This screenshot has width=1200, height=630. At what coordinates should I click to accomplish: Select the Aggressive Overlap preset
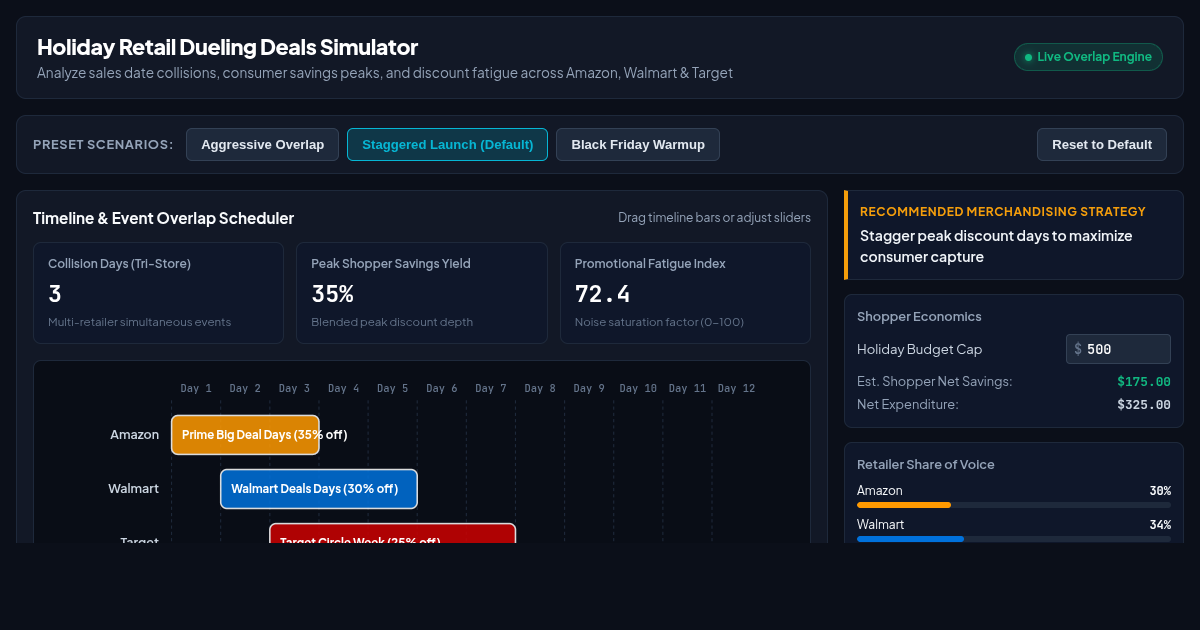[262, 145]
